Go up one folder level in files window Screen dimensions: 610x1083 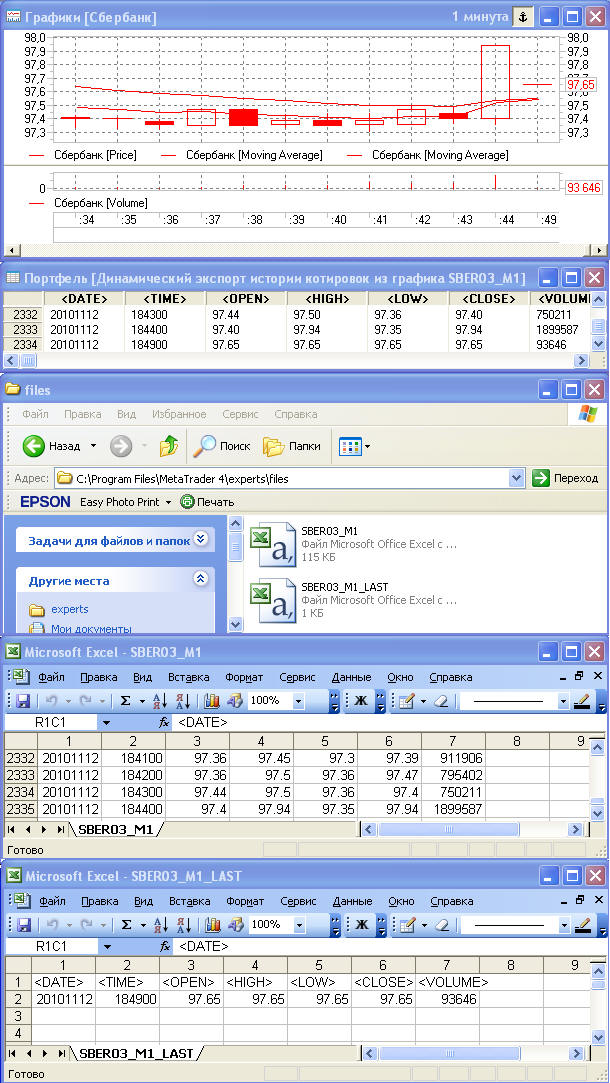(x=169, y=446)
